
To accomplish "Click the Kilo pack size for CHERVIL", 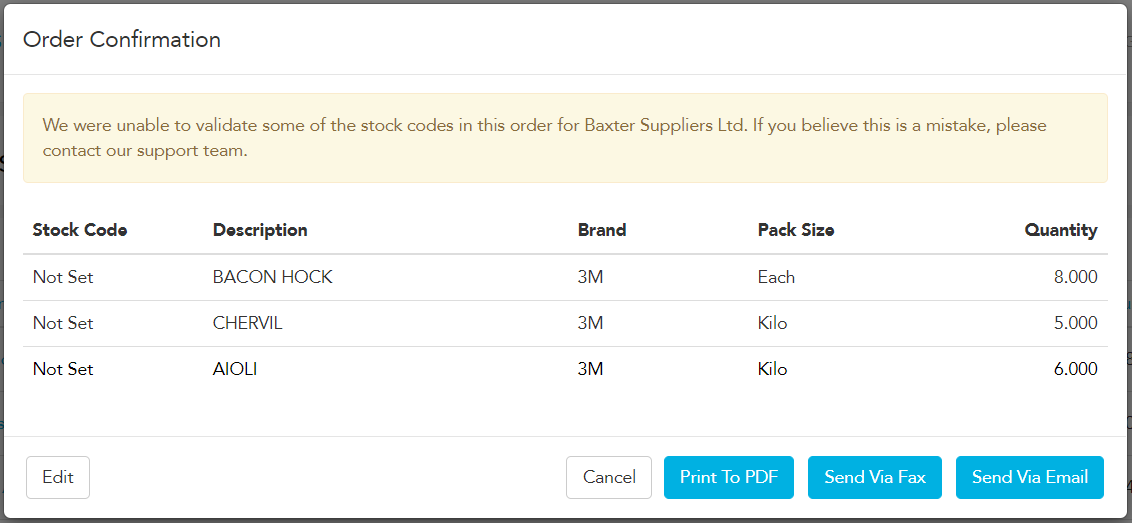I will (772, 324).
